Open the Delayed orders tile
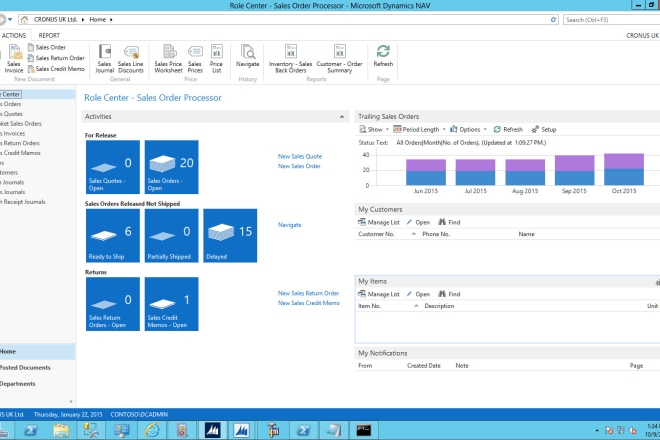Viewport: 660px width, 440px height. tap(230, 236)
